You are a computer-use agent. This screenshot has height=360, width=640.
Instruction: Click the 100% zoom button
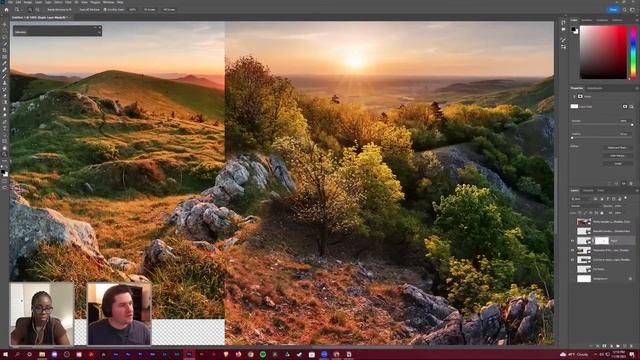(133, 9)
